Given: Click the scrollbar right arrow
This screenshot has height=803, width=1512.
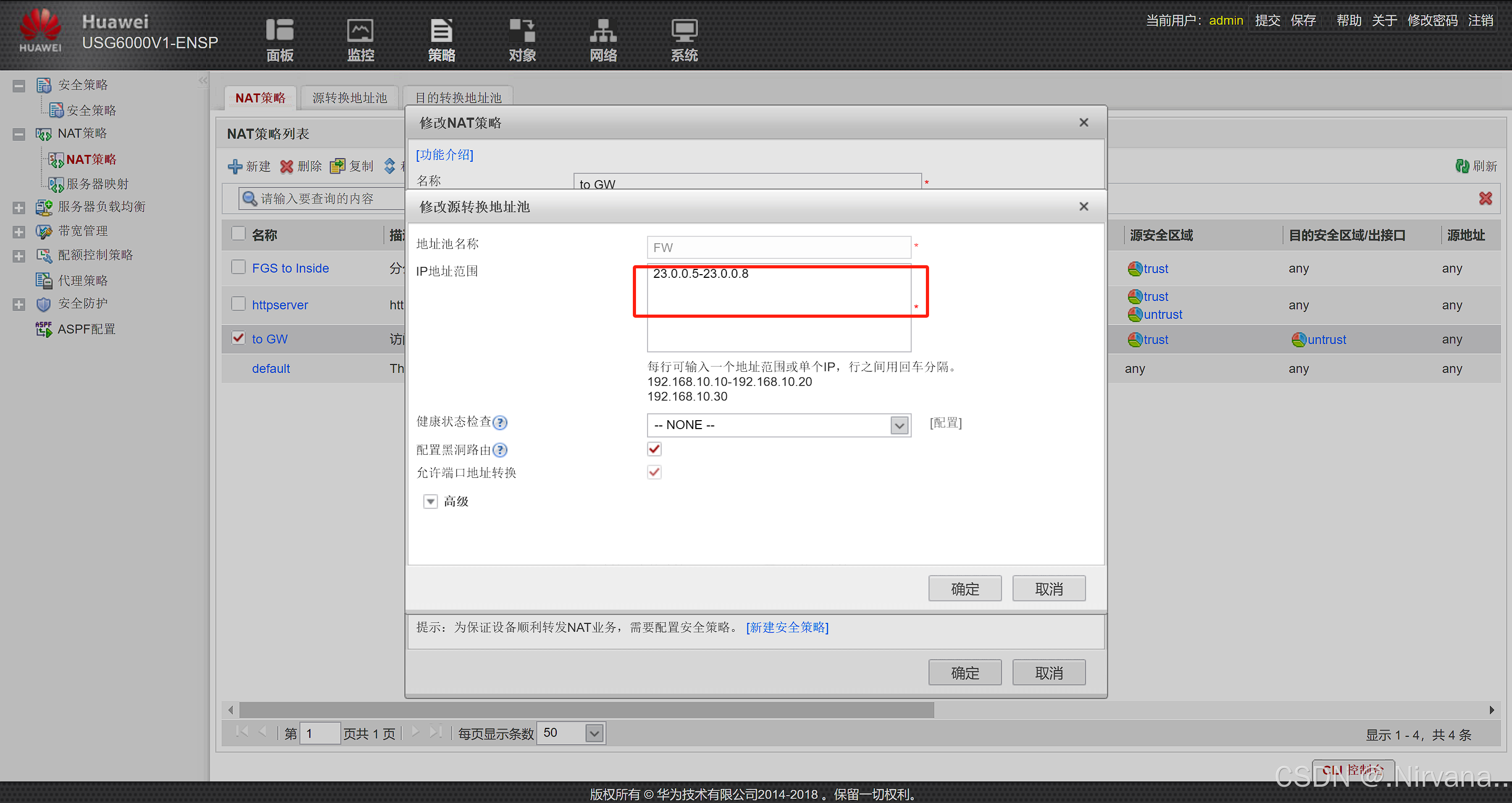Looking at the screenshot, I should pyautogui.click(x=1492, y=710).
